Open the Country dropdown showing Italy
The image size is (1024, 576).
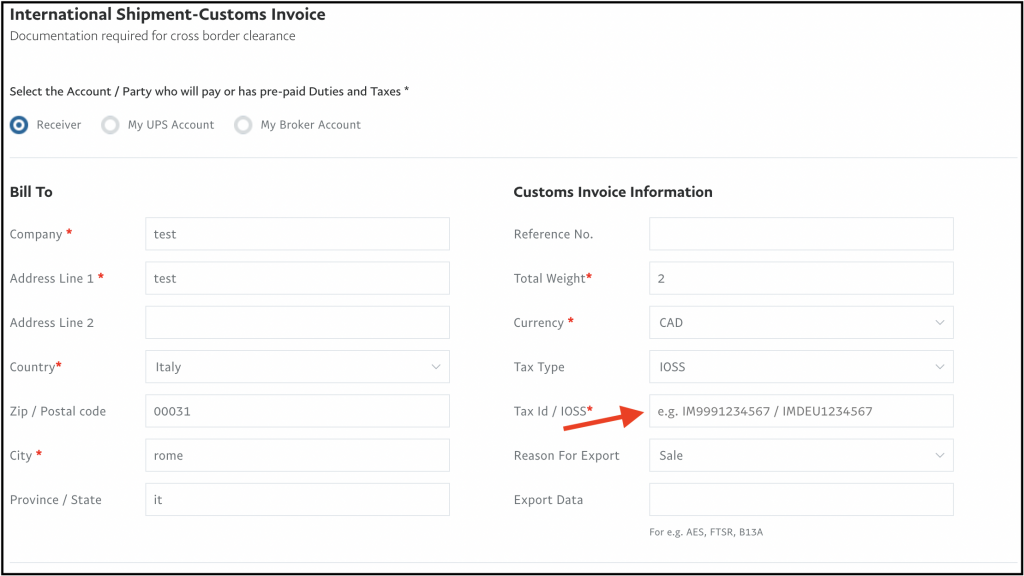coord(297,367)
